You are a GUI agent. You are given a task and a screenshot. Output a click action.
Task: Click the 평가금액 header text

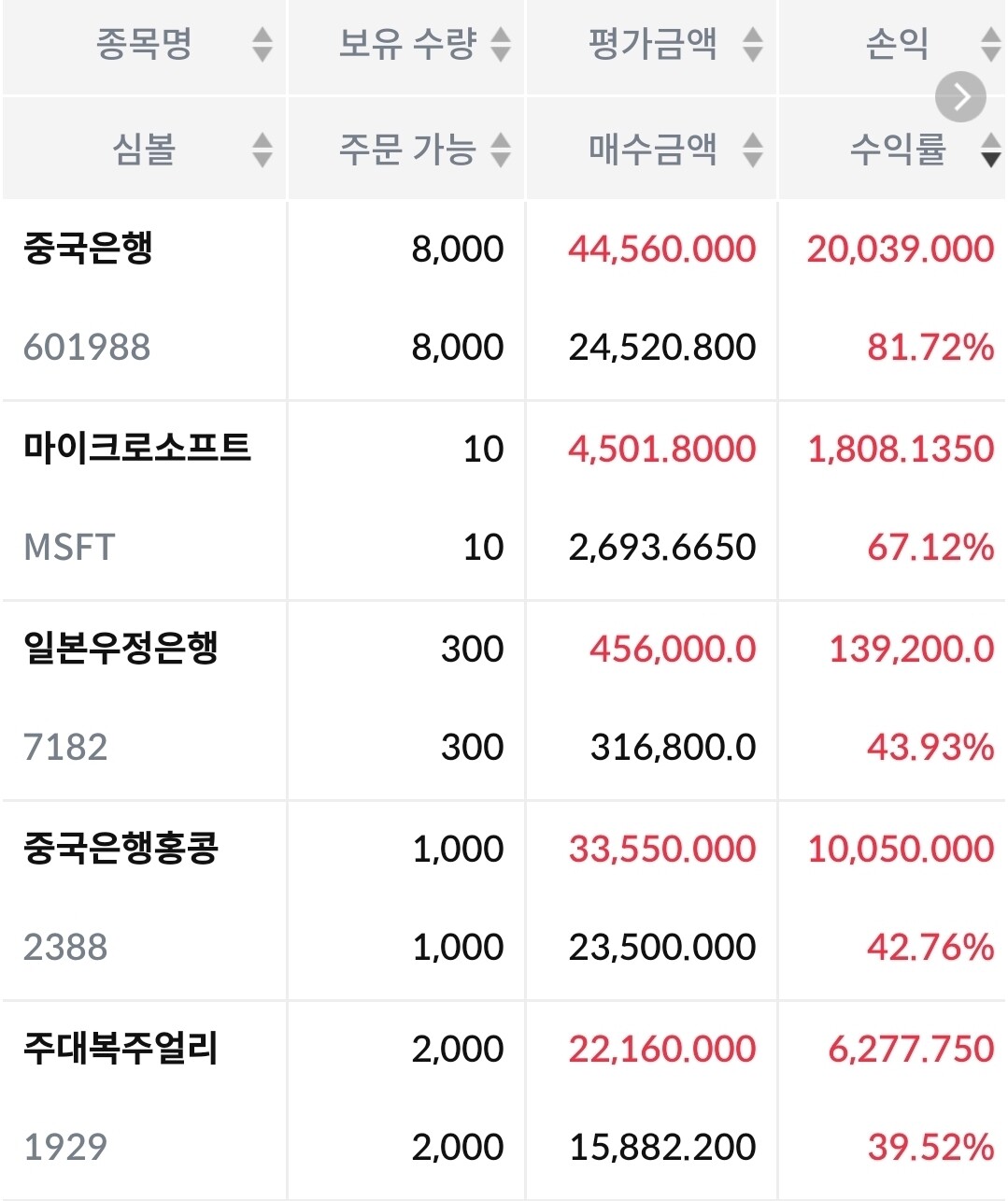tap(652, 44)
